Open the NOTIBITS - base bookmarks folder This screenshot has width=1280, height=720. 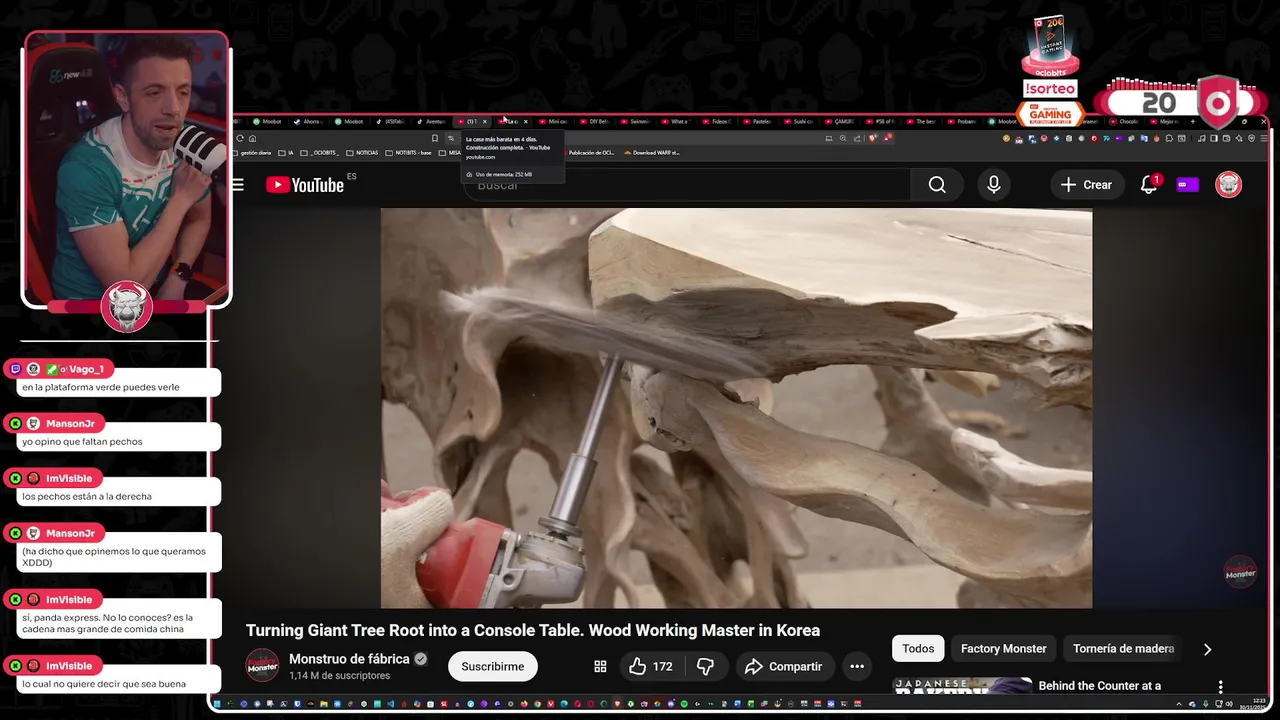point(408,153)
